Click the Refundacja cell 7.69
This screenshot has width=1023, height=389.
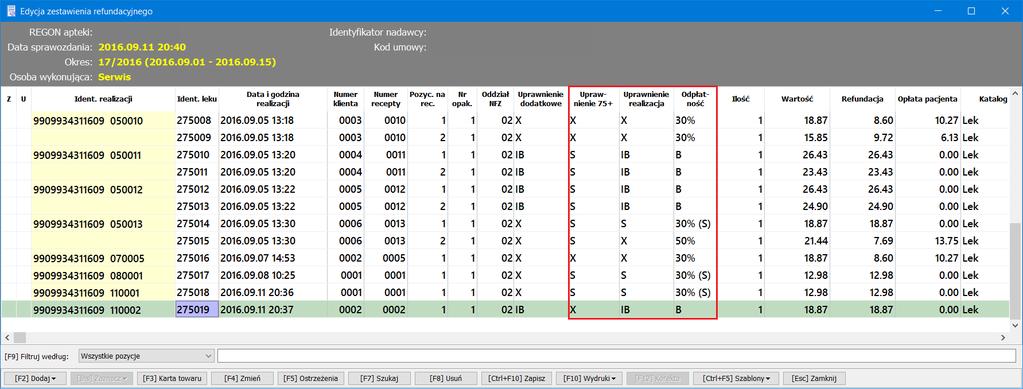863,241
